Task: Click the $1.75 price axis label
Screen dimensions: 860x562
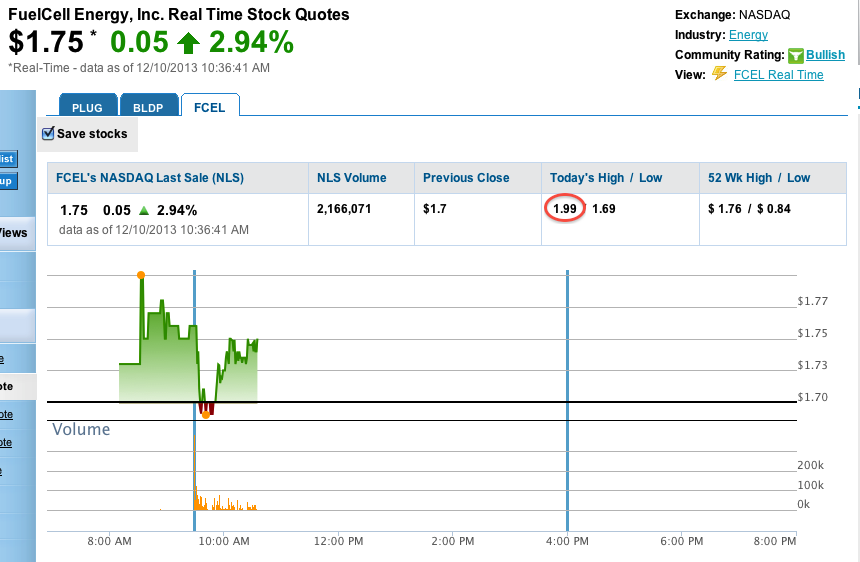Action: tap(813, 333)
